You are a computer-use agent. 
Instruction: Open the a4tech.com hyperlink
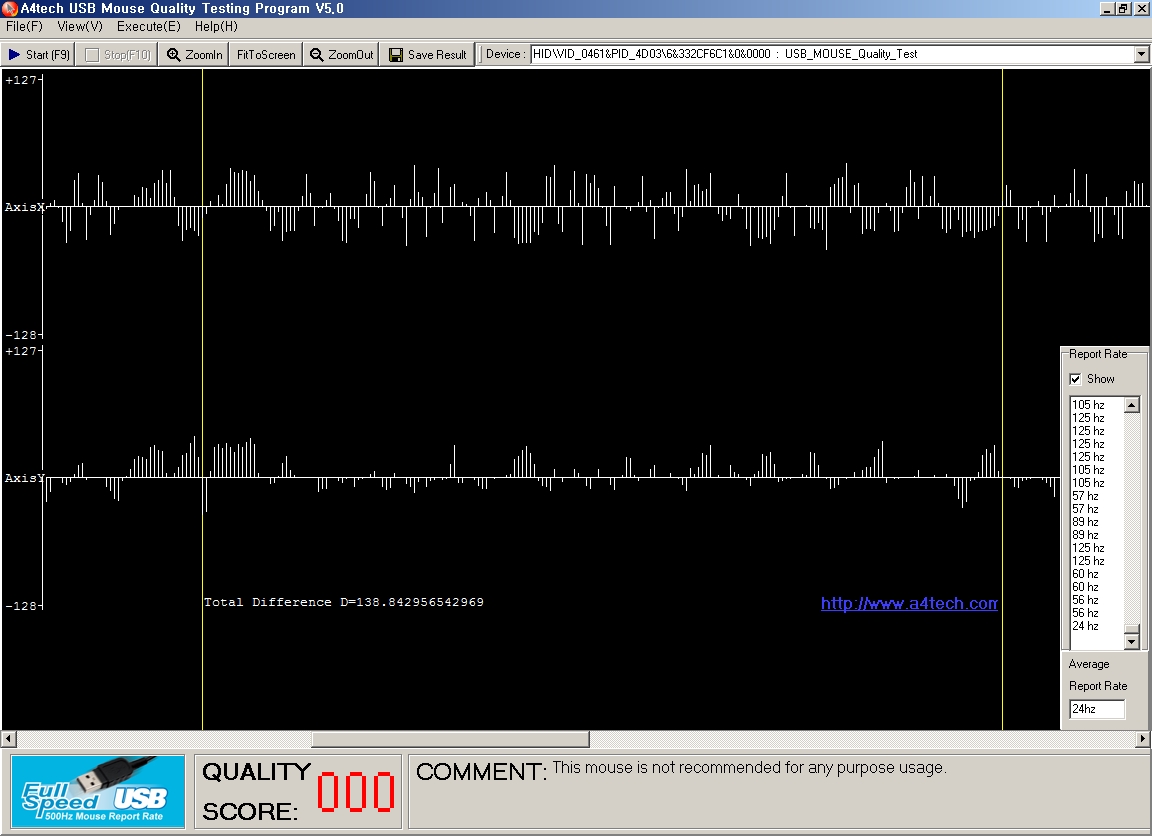tap(909, 603)
